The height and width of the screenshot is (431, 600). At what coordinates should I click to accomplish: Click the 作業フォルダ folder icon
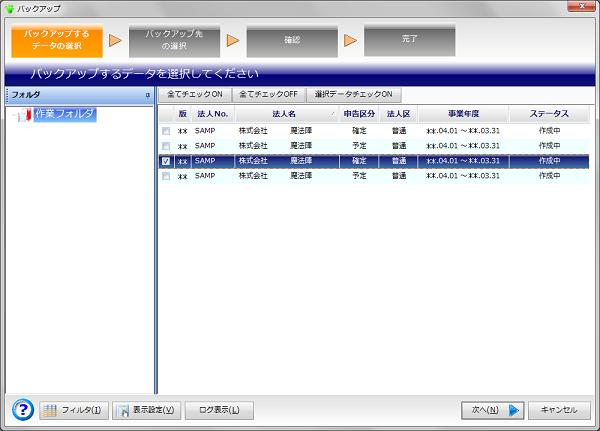coord(24,116)
